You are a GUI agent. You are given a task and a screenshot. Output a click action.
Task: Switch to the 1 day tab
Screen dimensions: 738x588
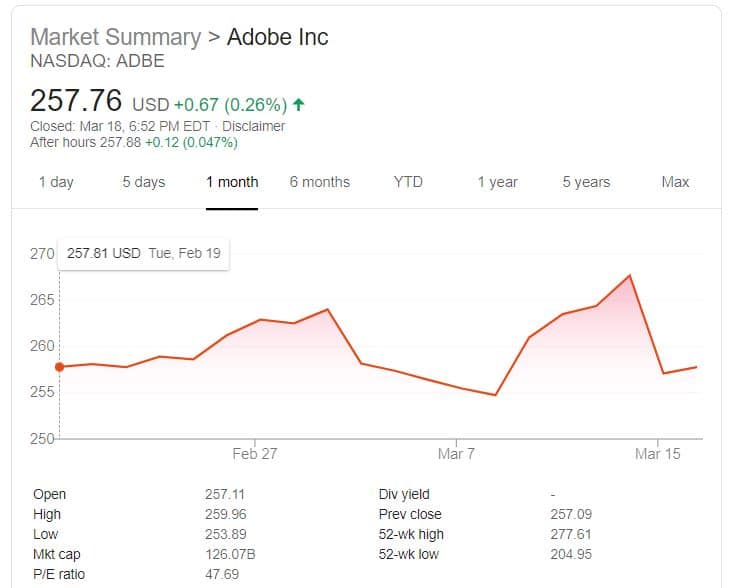[x=56, y=182]
